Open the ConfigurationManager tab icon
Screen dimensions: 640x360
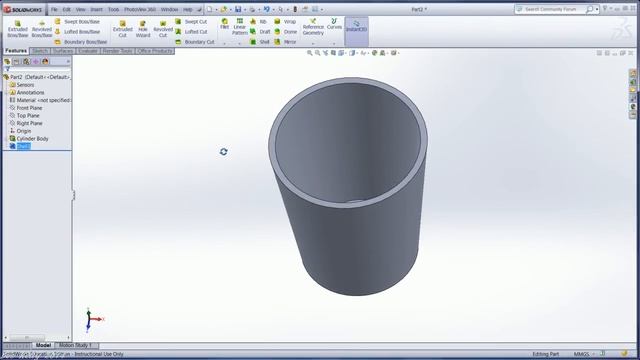click(26, 61)
